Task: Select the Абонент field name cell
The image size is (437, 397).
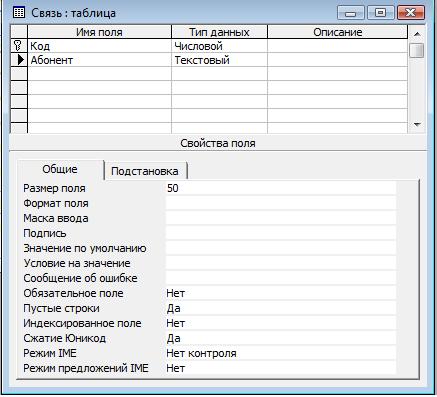Action: tap(99, 60)
